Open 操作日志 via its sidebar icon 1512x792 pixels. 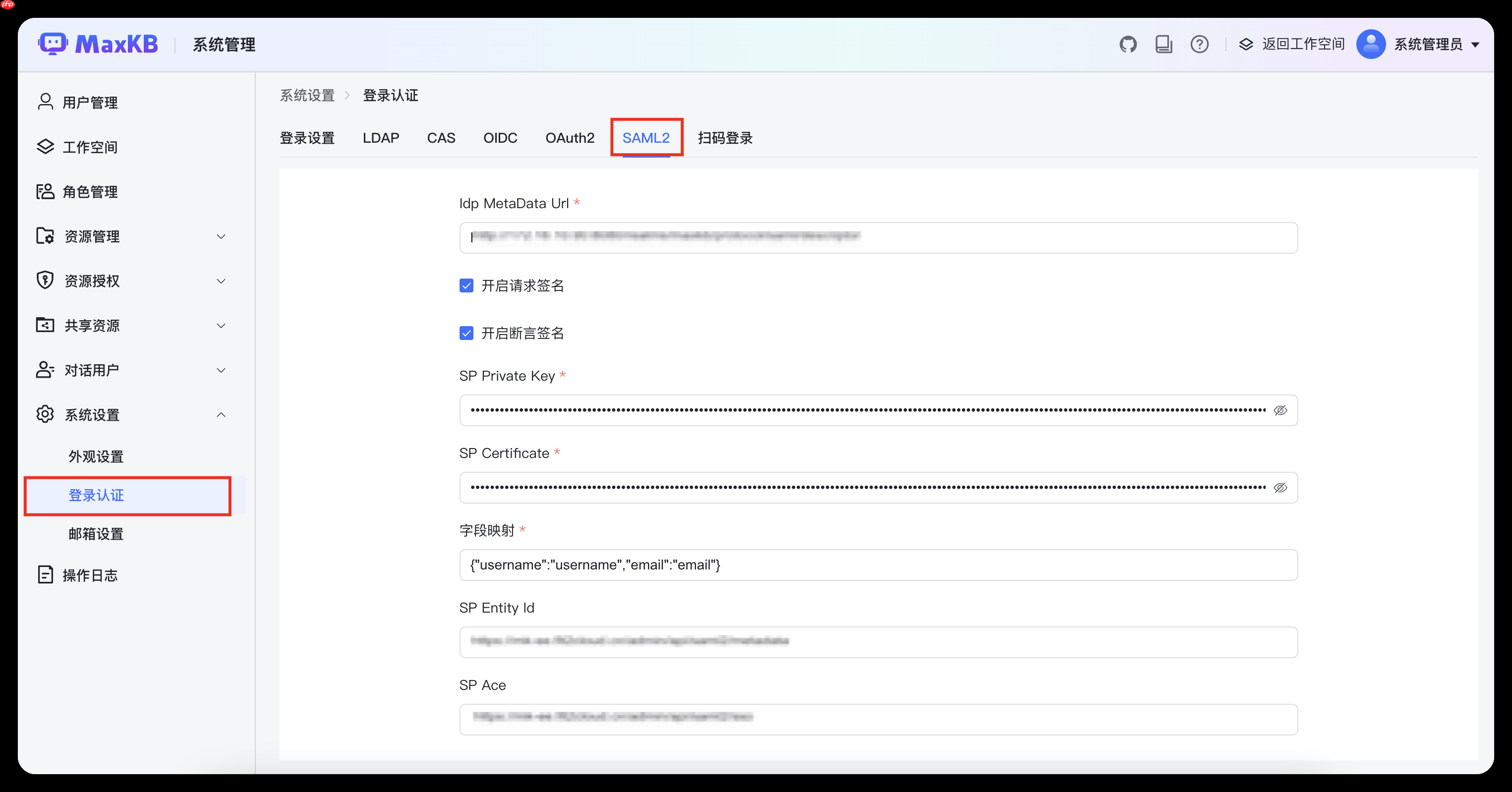(x=45, y=574)
